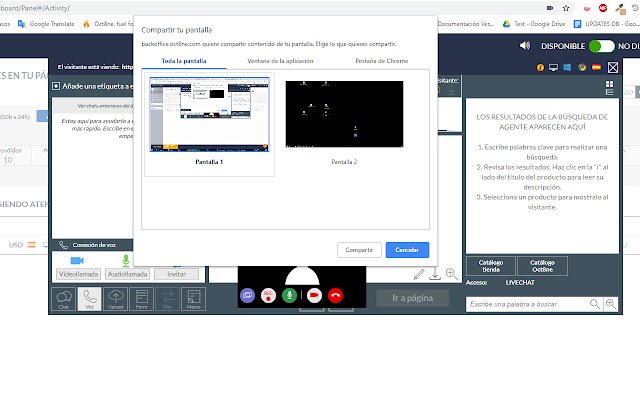This screenshot has width=640, height=400.
Task: Toggle the DISPONIBLE availability switch
Action: point(601,46)
